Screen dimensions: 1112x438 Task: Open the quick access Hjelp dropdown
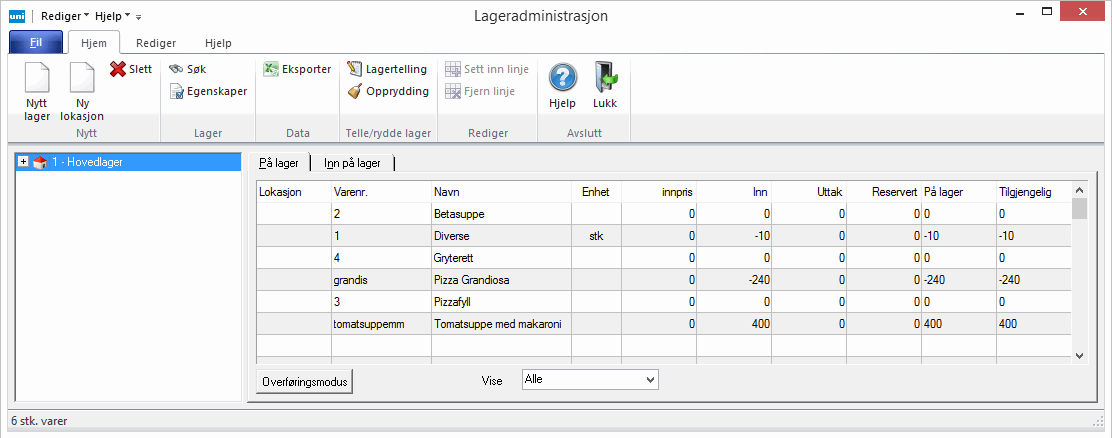coord(112,16)
